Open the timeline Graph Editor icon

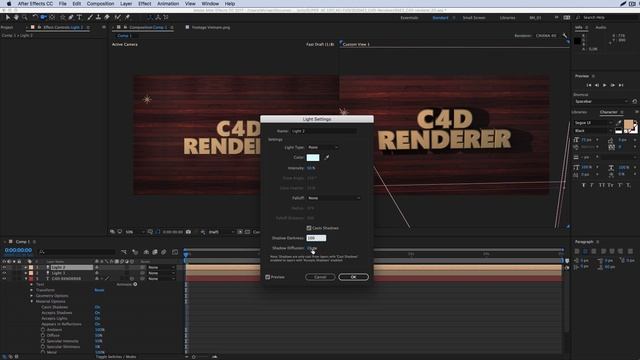coord(175,252)
